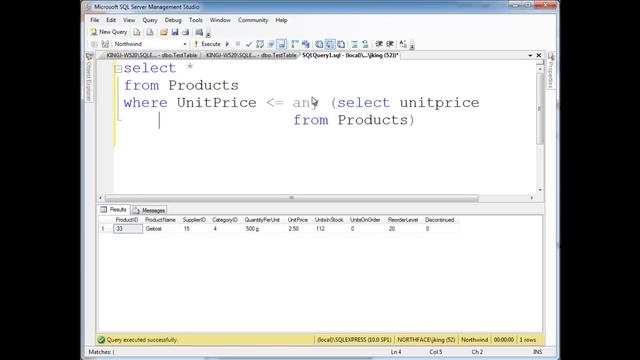Click the New Query toolbar button
640x360 pixels.
(x=109, y=32)
